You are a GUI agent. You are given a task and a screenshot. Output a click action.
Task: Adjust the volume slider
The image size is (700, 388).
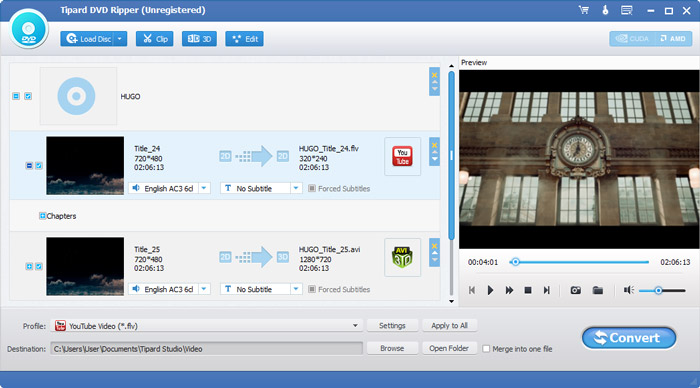(x=662, y=291)
